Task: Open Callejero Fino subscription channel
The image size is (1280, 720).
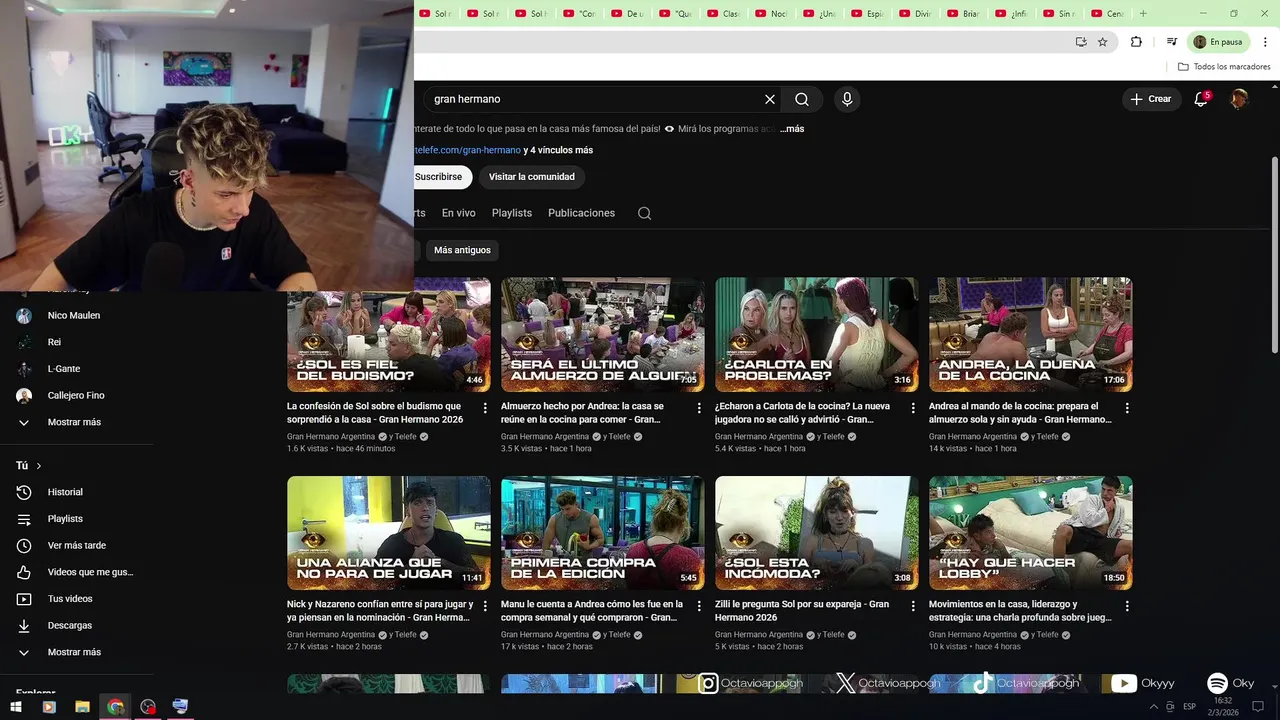Action: click(x=74, y=396)
